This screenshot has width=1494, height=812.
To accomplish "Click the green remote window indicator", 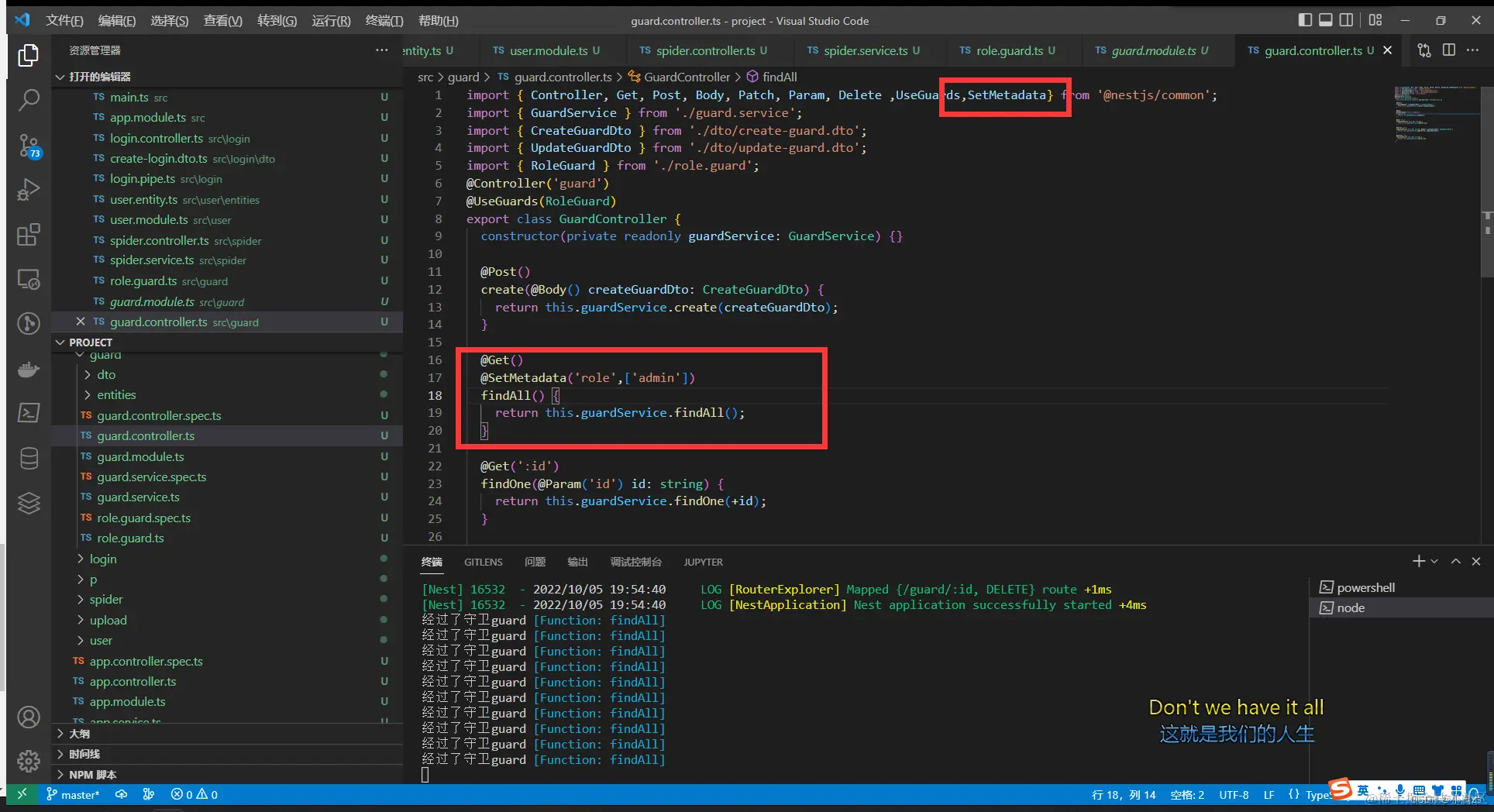I will [x=22, y=794].
